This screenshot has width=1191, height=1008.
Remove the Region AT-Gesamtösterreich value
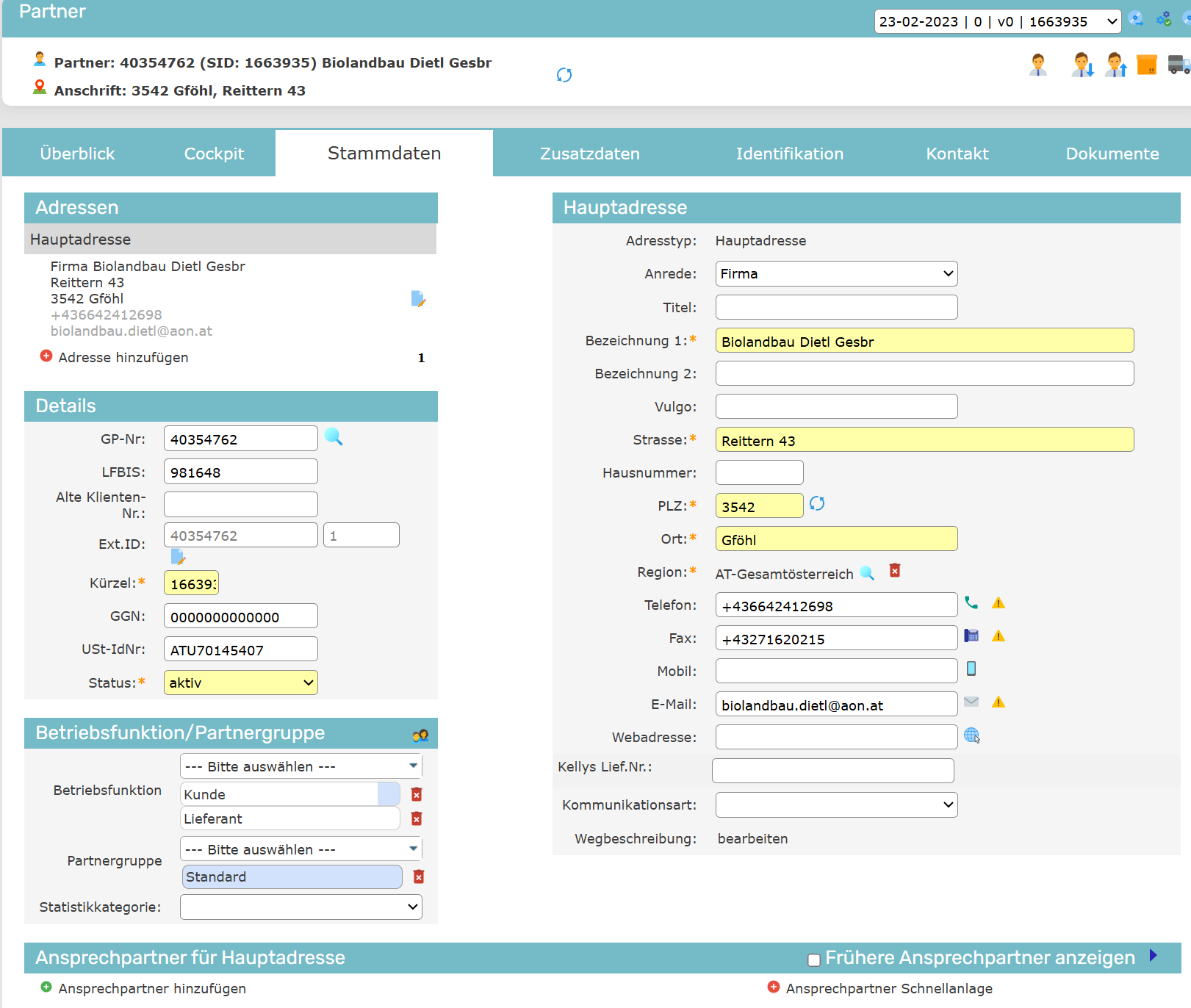click(x=895, y=571)
